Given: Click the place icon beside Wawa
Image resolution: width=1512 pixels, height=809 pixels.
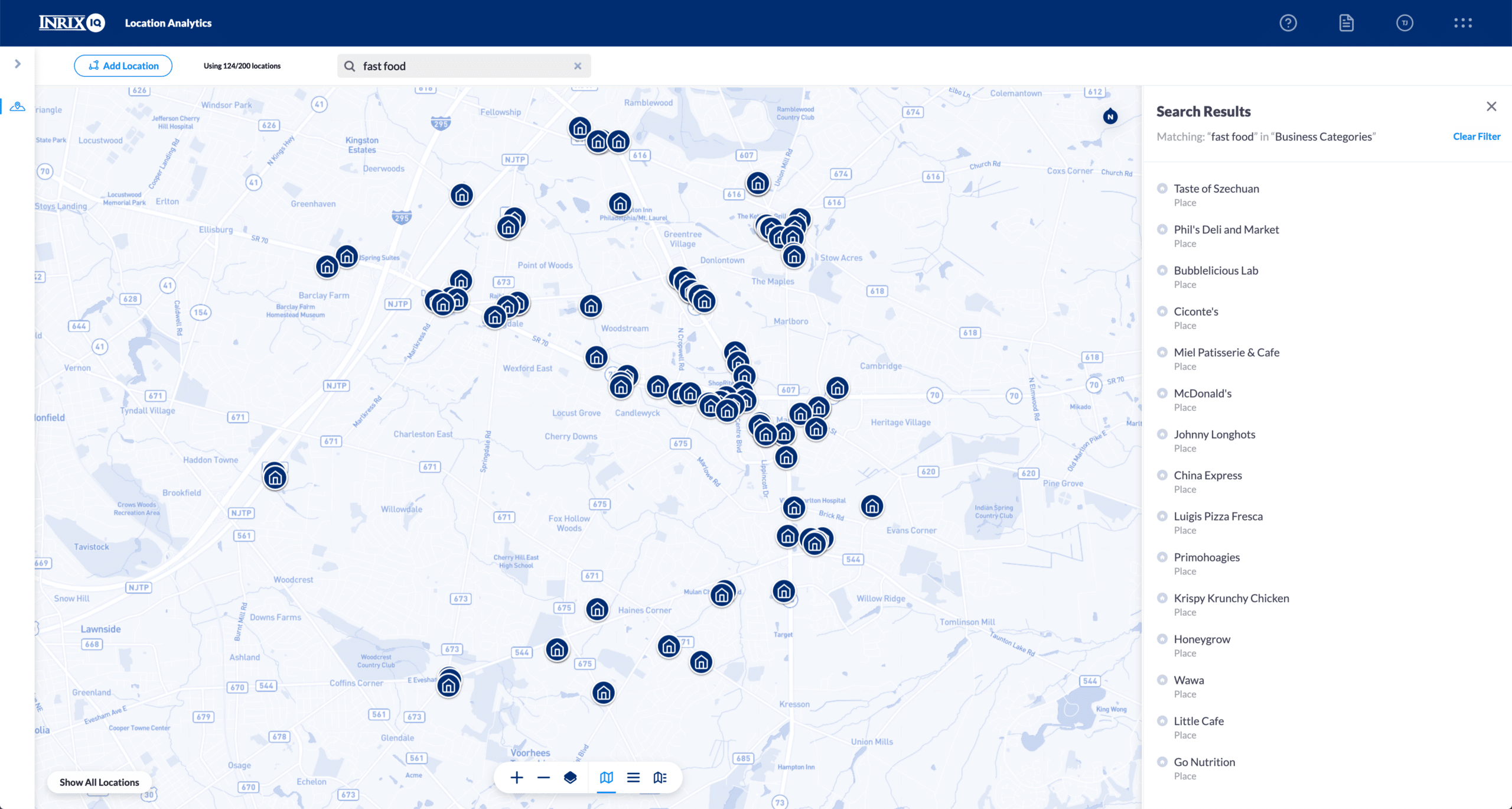Looking at the screenshot, I should pyautogui.click(x=1162, y=680).
